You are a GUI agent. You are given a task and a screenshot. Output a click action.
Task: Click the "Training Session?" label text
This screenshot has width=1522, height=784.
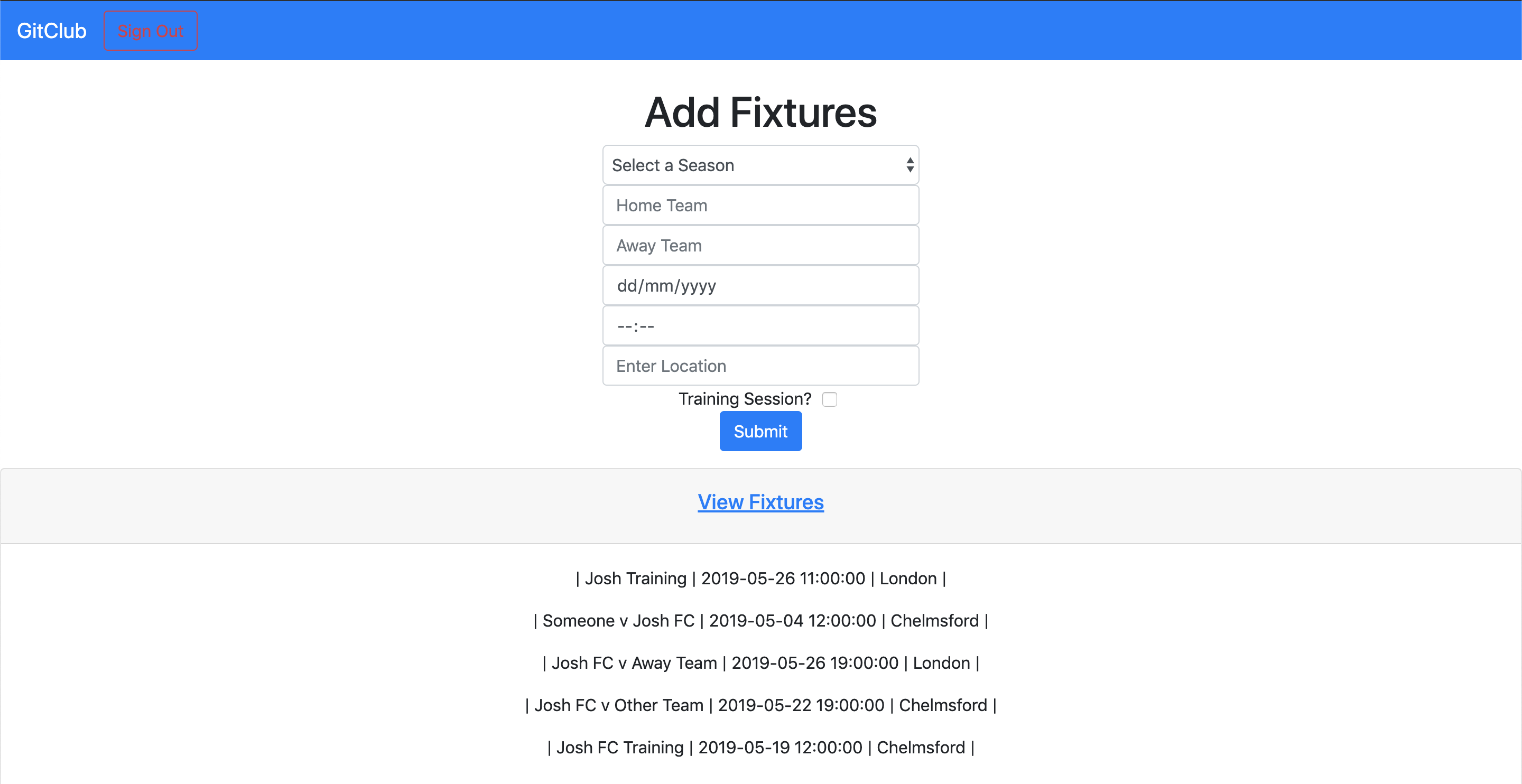coord(745,399)
